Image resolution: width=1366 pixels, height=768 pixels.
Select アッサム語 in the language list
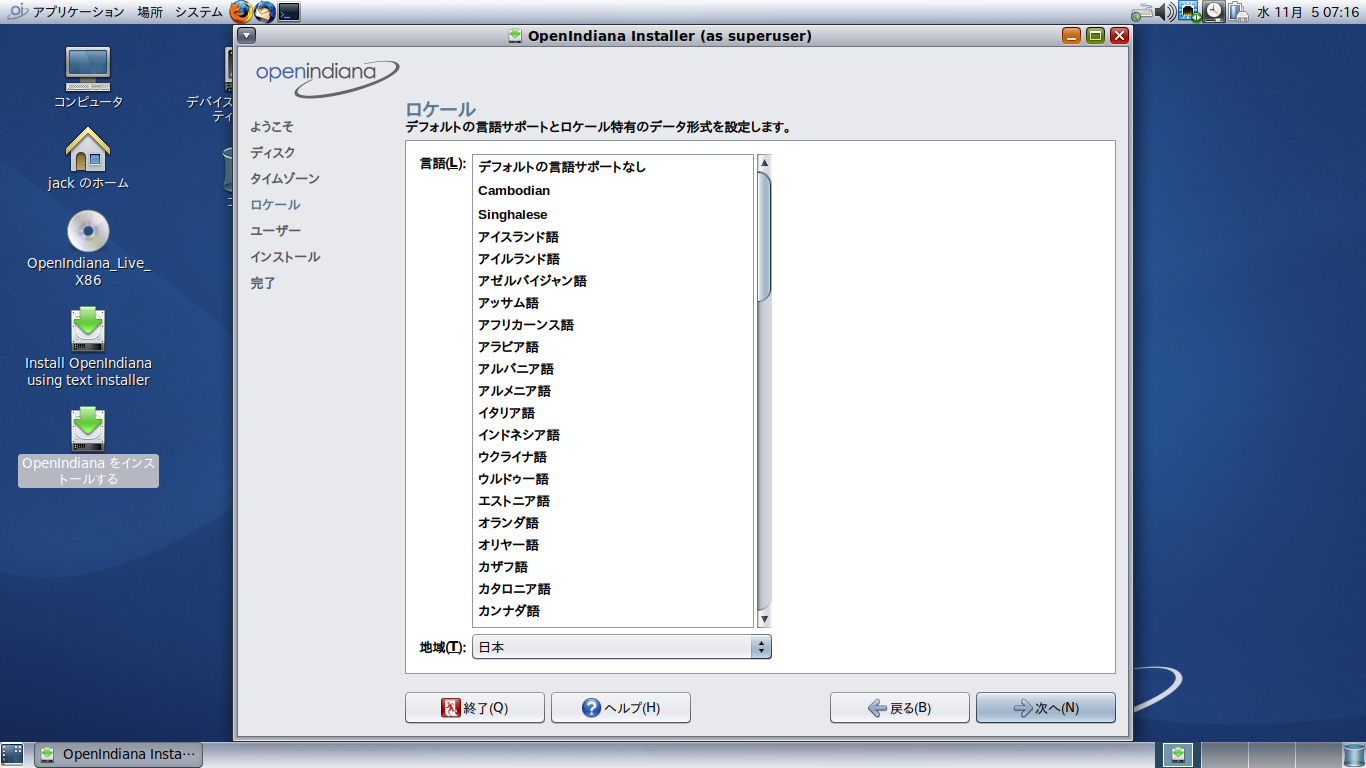point(613,303)
